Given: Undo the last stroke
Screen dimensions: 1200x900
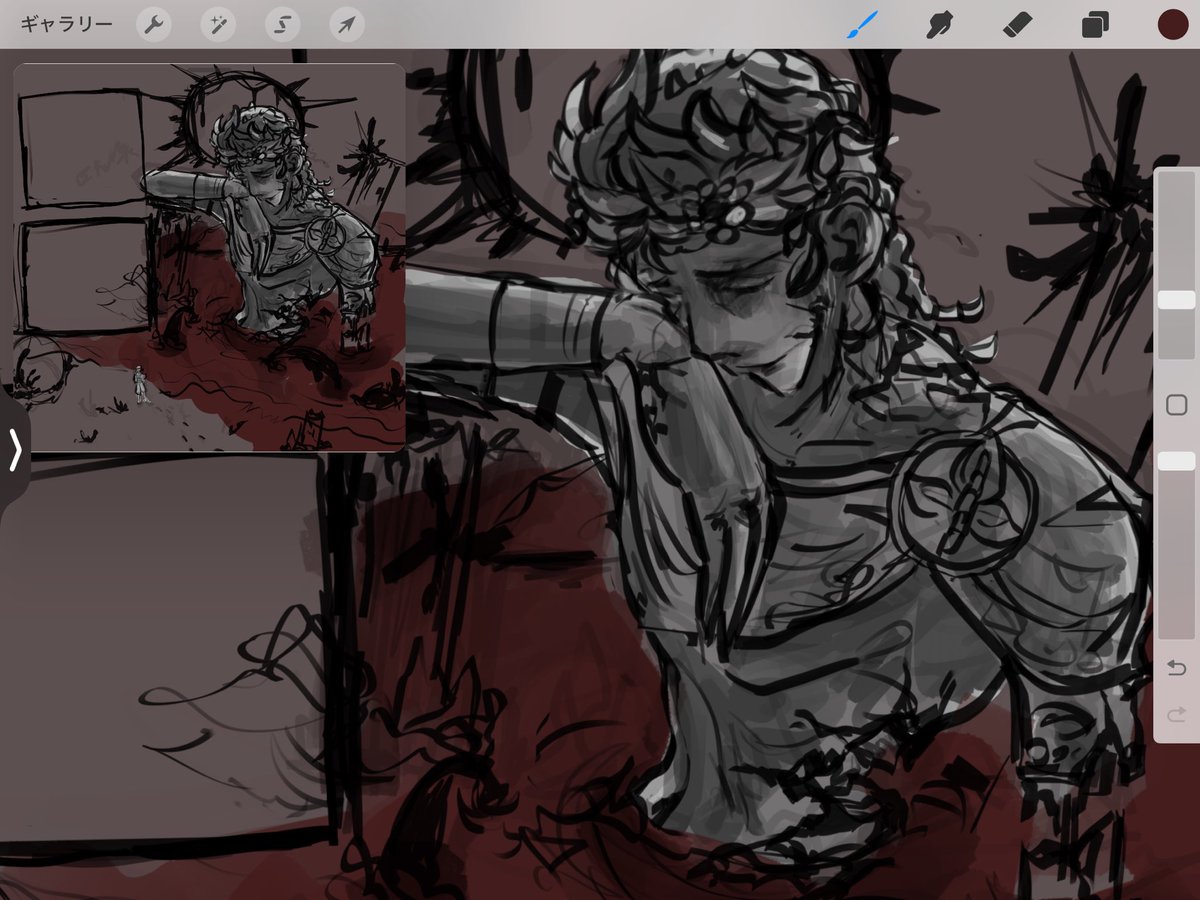Looking at the screenshot, I should tap(1176, 668).
